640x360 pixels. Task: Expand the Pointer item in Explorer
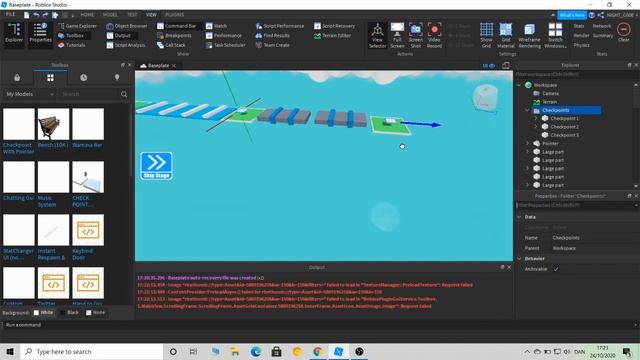click(527, 144)
